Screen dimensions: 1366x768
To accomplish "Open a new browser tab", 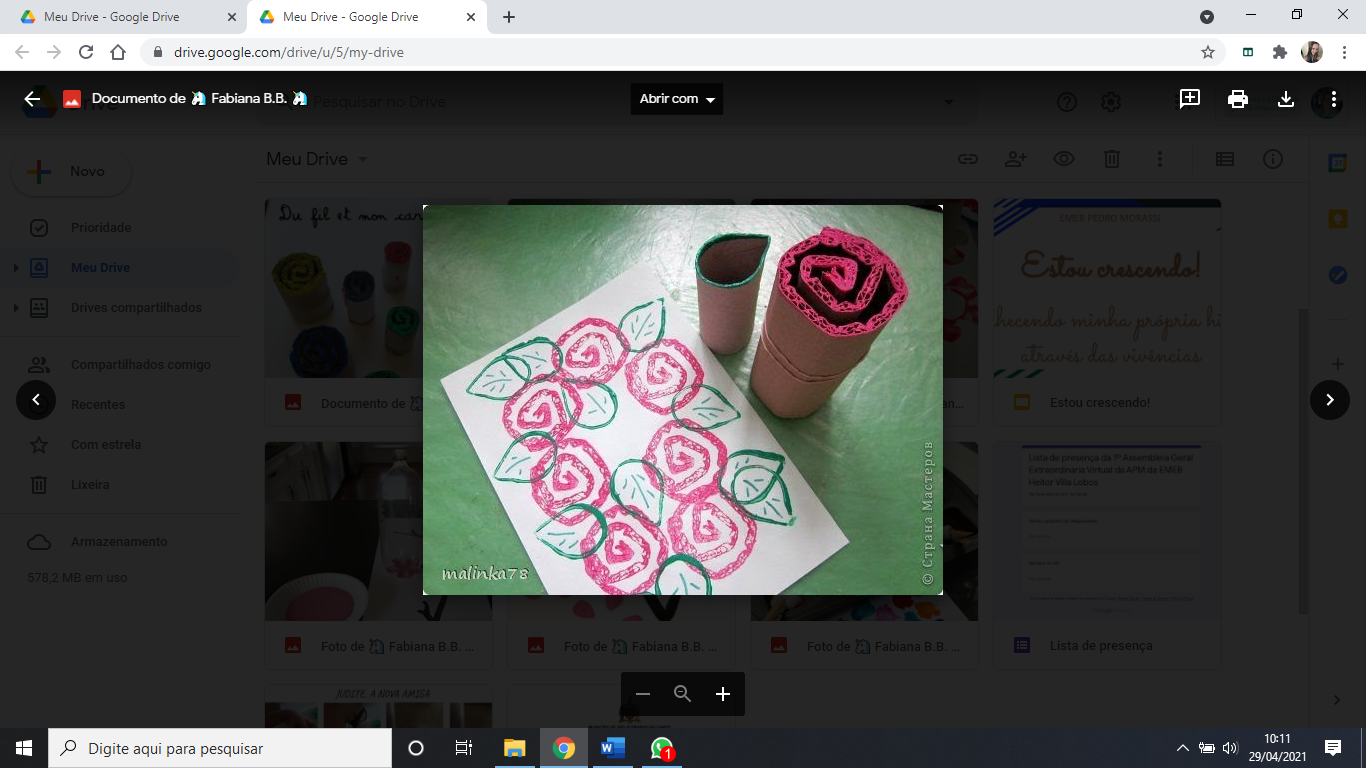I will [509, 17].
